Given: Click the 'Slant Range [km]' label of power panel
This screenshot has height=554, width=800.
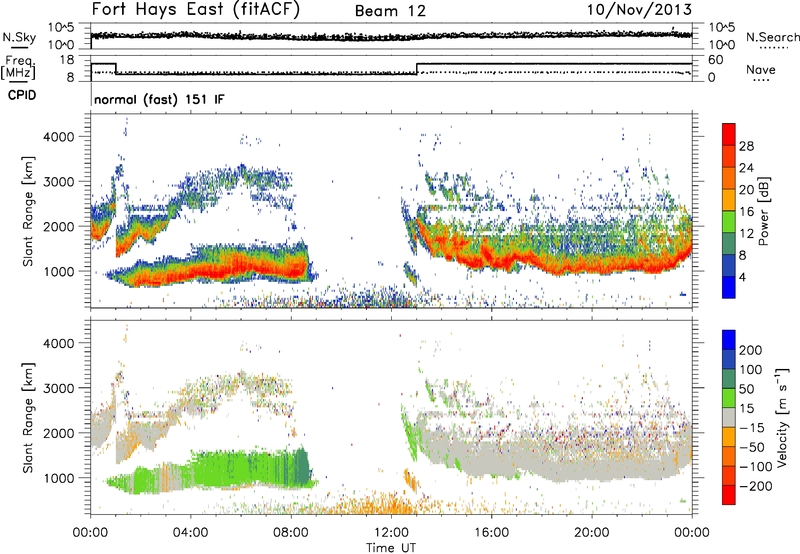Looking at the screenshot, I should pyautogui.click(x=28, y=211).
